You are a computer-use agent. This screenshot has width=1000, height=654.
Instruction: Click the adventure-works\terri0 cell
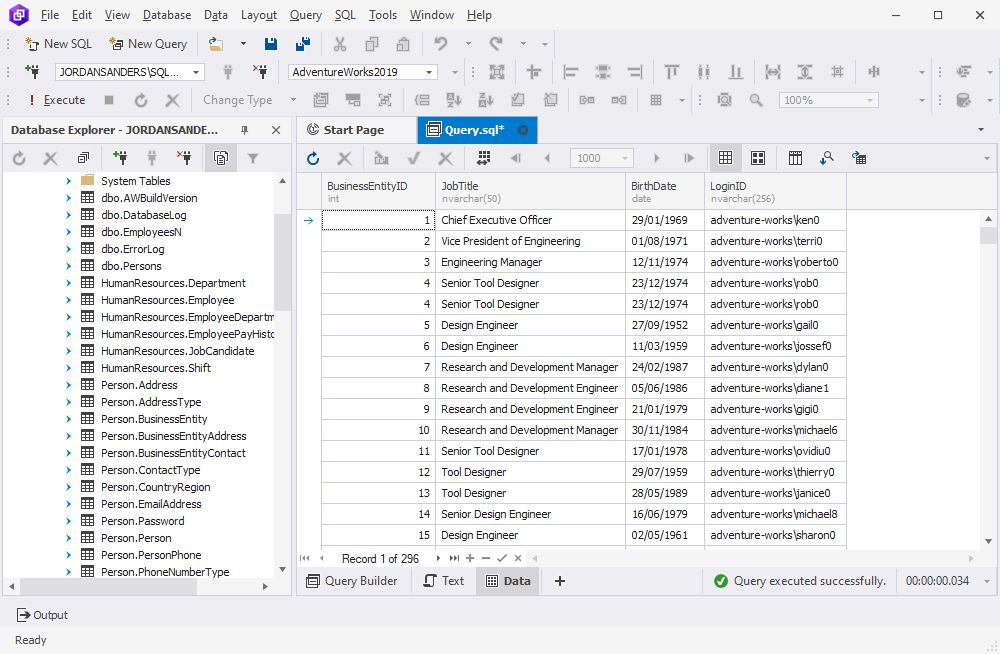click(x=775, y=241)
